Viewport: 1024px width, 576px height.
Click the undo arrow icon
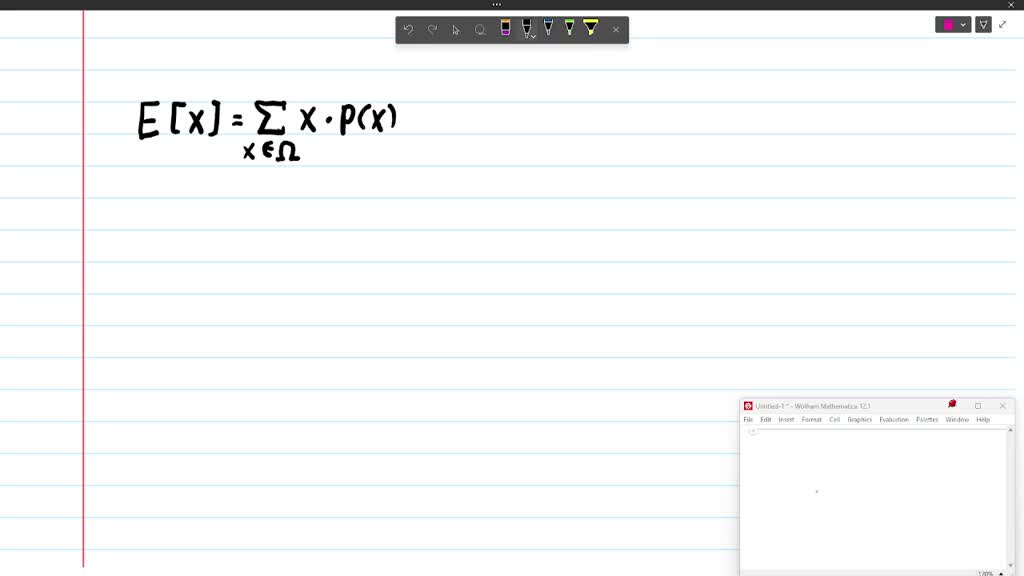pyautogui.click(x=408, y=30)
